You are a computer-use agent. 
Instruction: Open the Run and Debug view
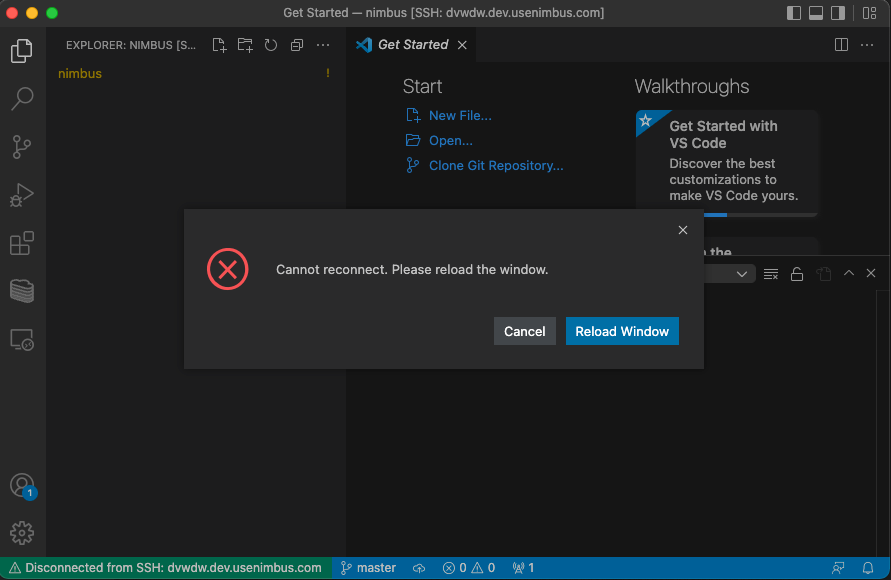tap(22, 195)
